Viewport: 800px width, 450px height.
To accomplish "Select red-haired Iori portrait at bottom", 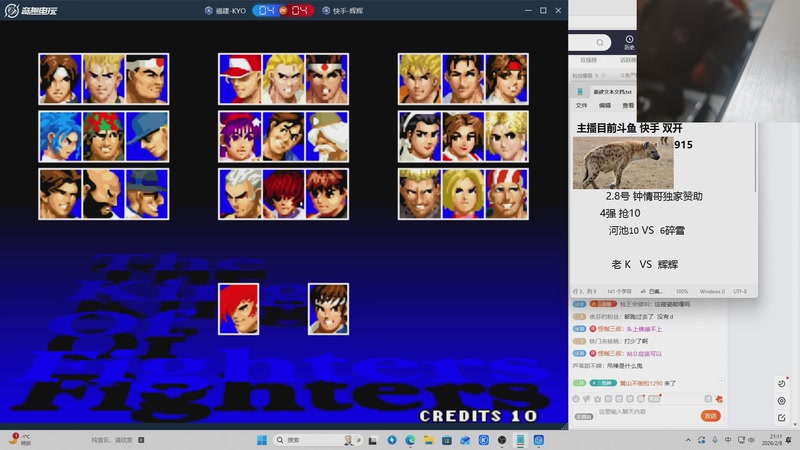I will pos(239,309).
